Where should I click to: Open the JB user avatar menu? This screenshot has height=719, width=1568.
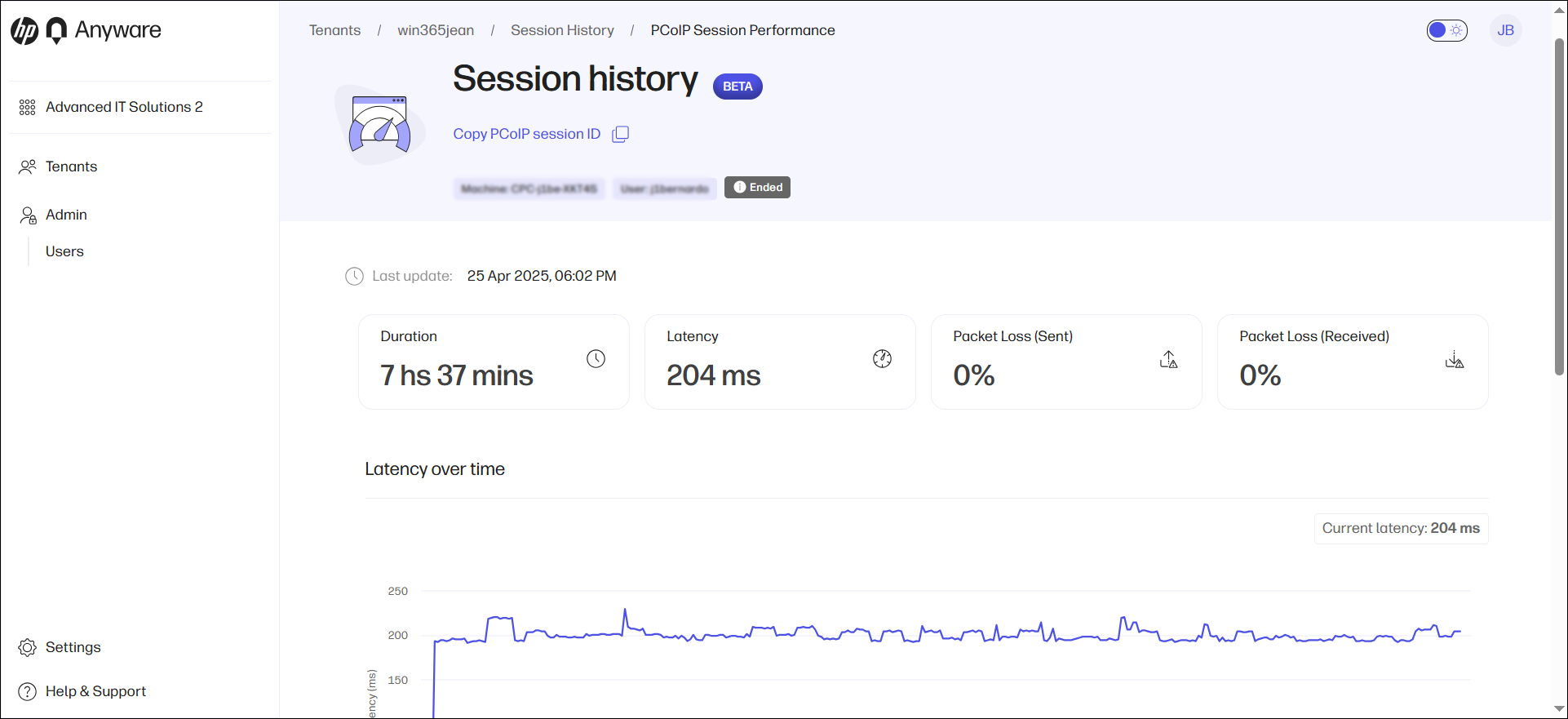tap(1505, 30)
